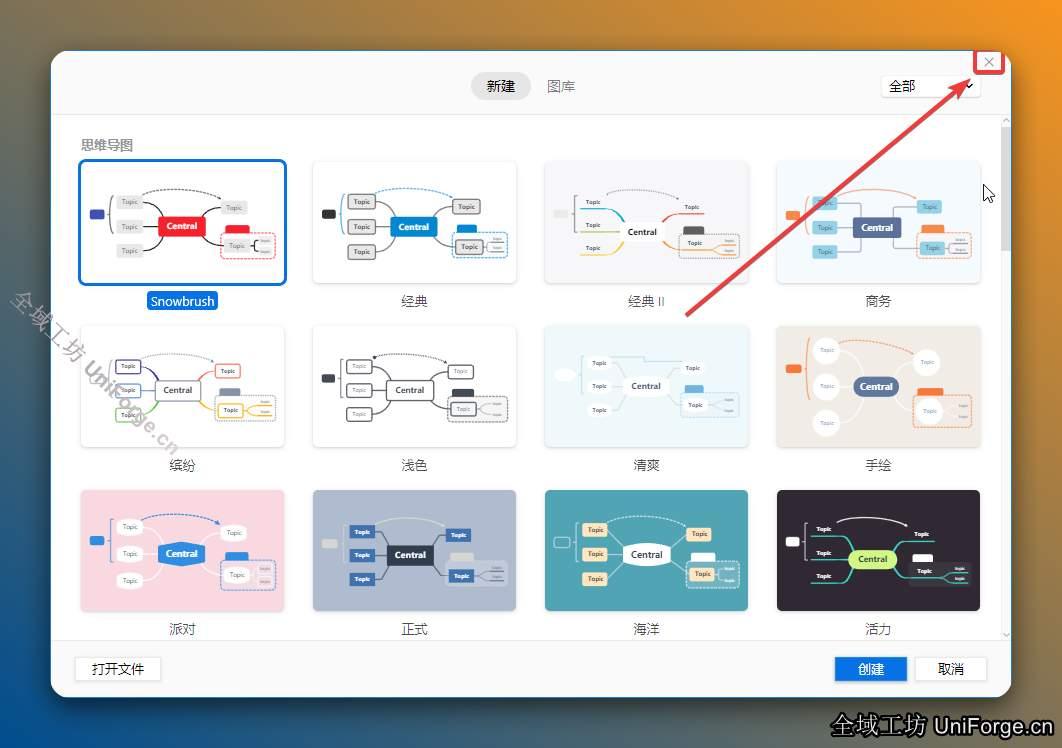Click the 活力 label text

878,629
